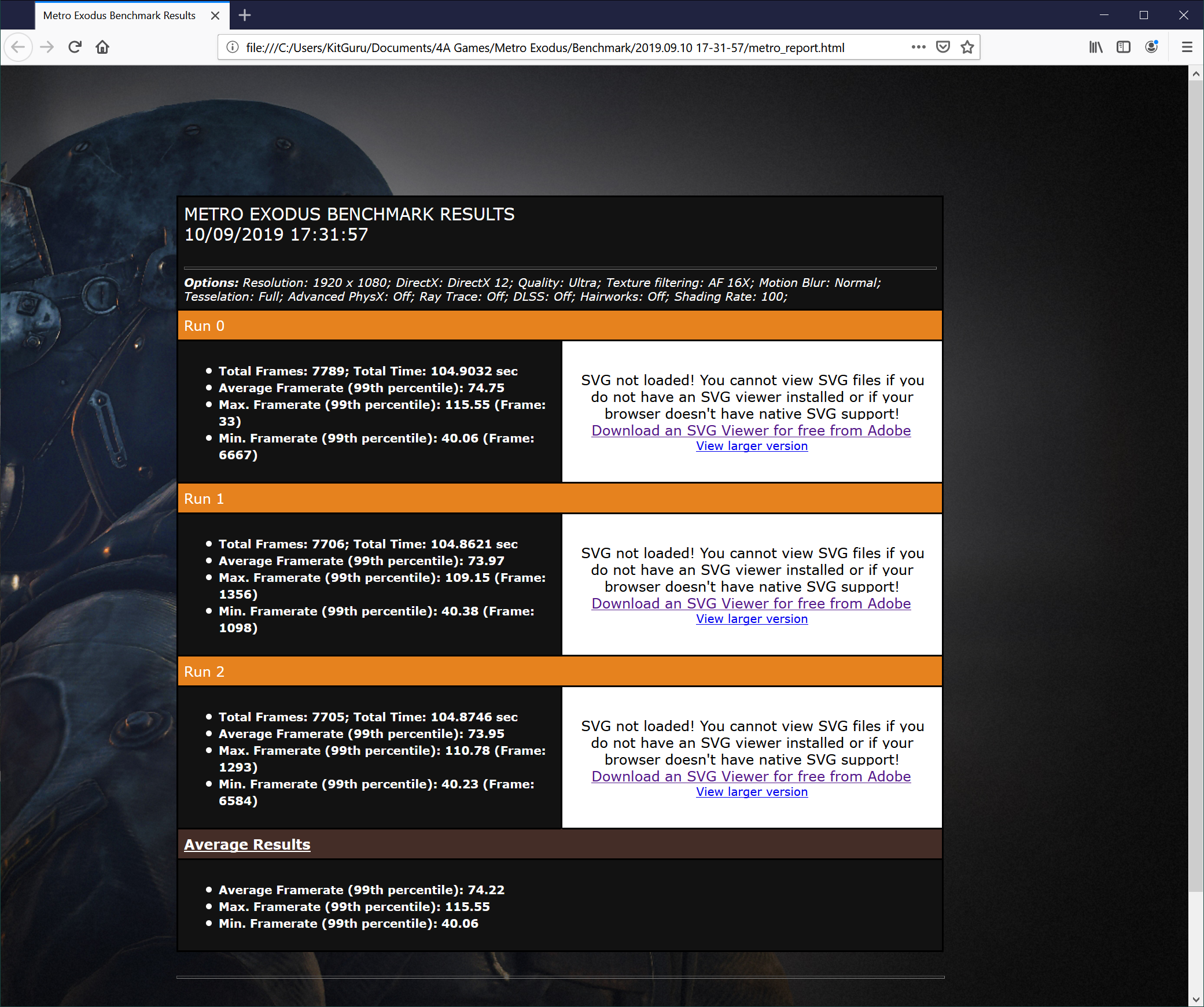
Task: Click the Back arrow navigation button
Action: [18, 47]
